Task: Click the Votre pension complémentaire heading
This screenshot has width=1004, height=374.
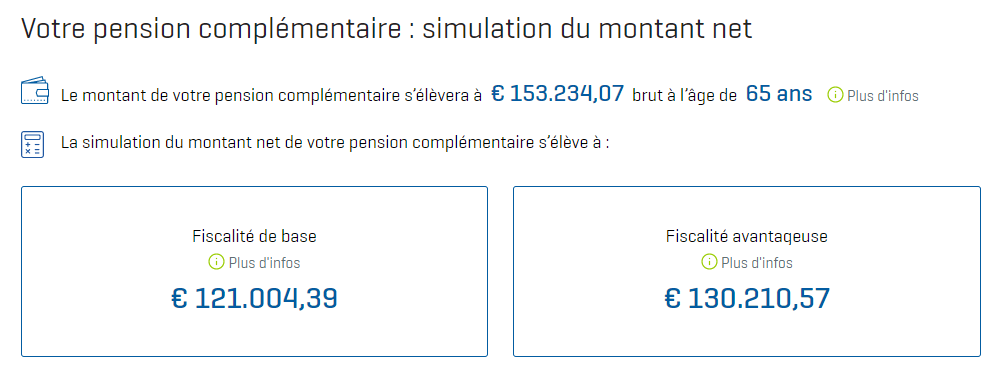Action: 387,30
